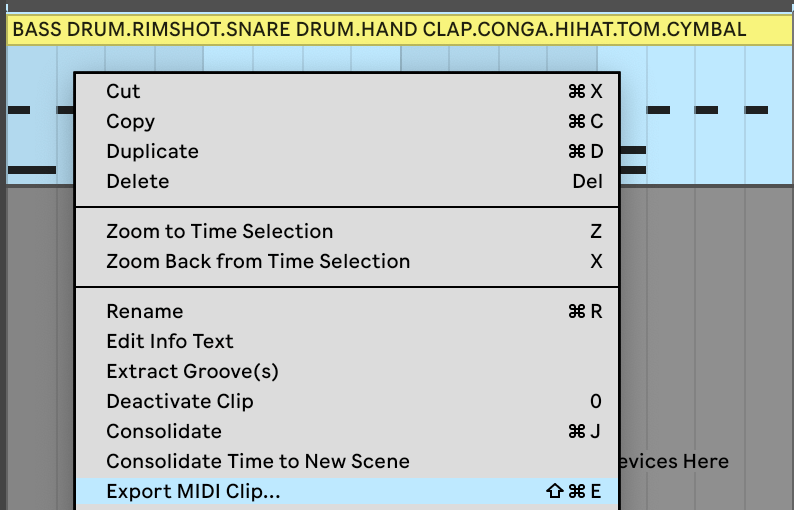
Task: Click the Consolidate menu entry
Action: coord(164,431)
